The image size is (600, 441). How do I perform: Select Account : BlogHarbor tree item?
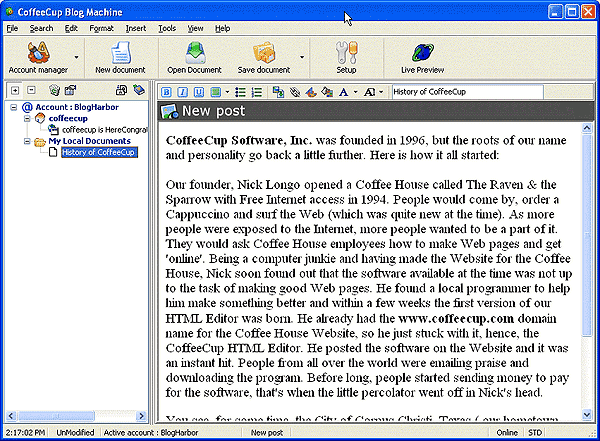(x=77, y=107)
